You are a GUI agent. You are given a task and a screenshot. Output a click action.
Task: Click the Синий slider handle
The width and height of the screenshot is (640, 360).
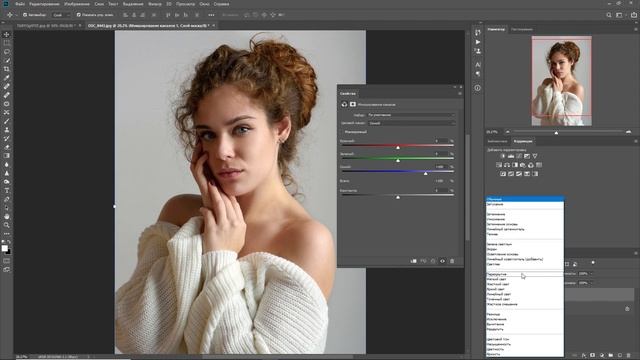[x=425, y=173]
